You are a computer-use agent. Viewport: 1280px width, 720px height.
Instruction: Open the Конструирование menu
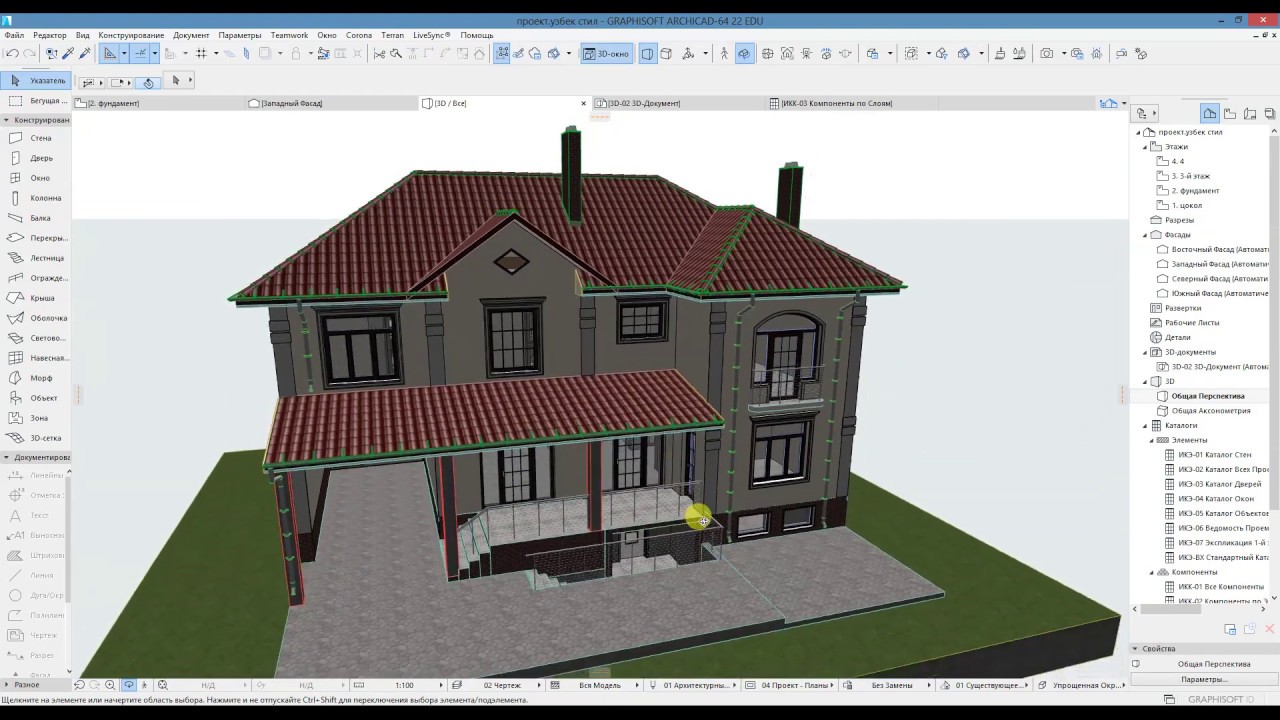(x=131, y=35)
